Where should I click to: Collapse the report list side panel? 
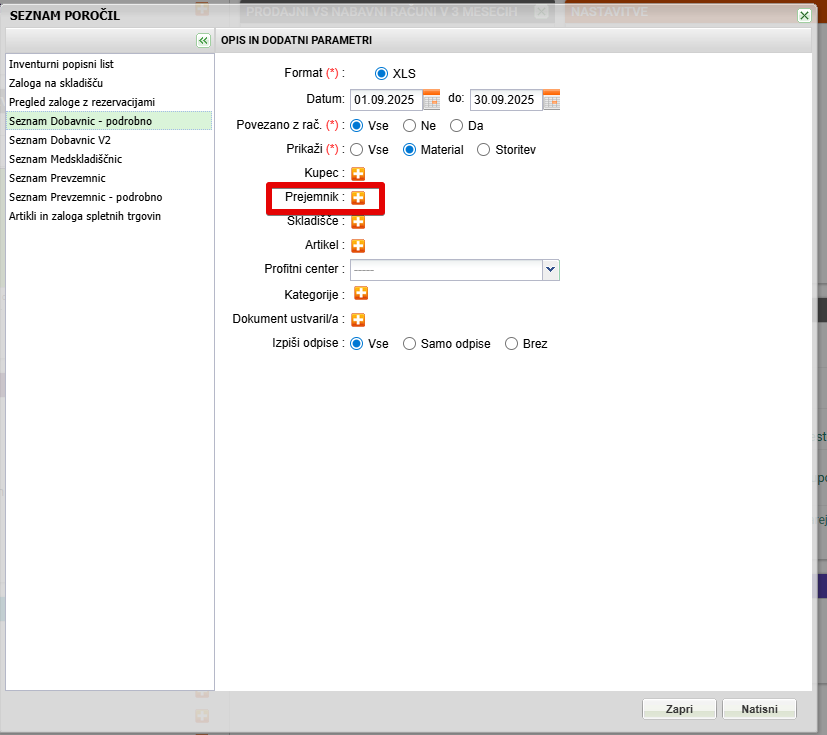click(x=203, y=40)
